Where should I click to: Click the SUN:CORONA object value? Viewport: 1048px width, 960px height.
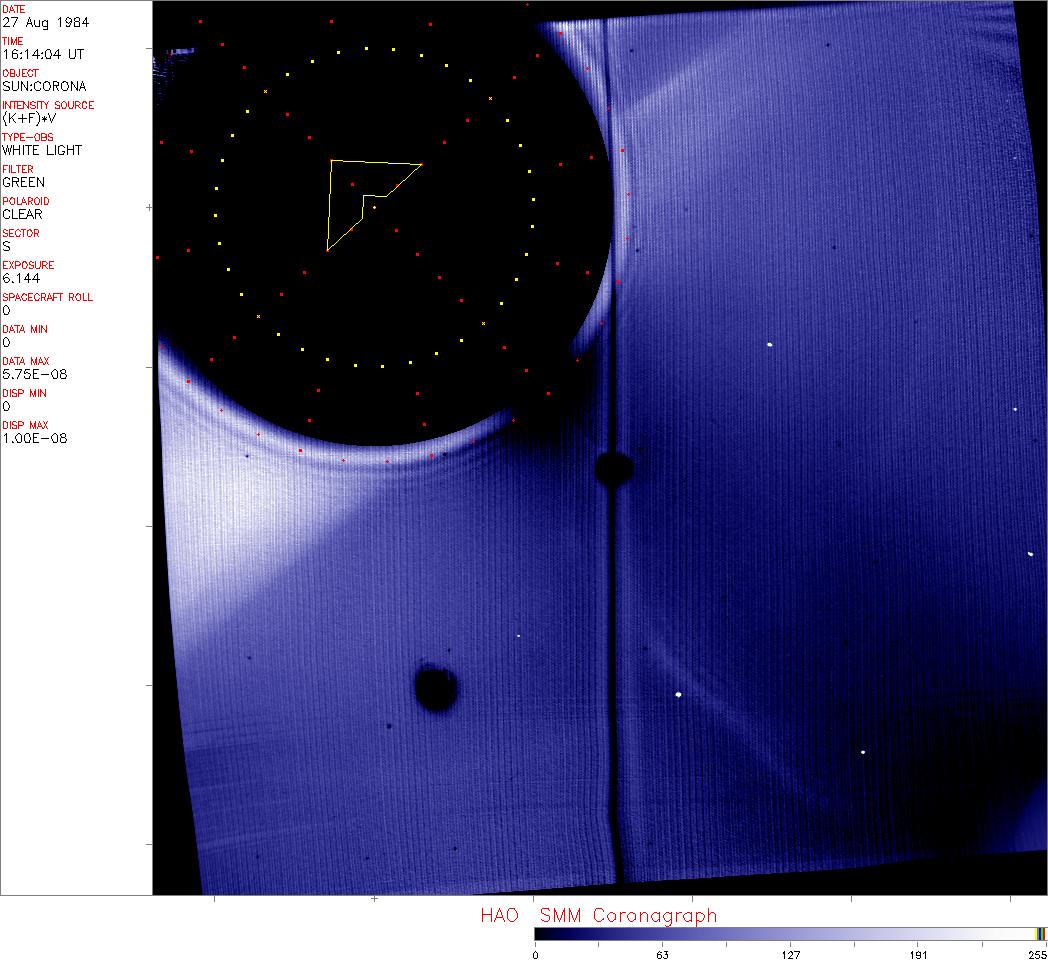[44, 86]
